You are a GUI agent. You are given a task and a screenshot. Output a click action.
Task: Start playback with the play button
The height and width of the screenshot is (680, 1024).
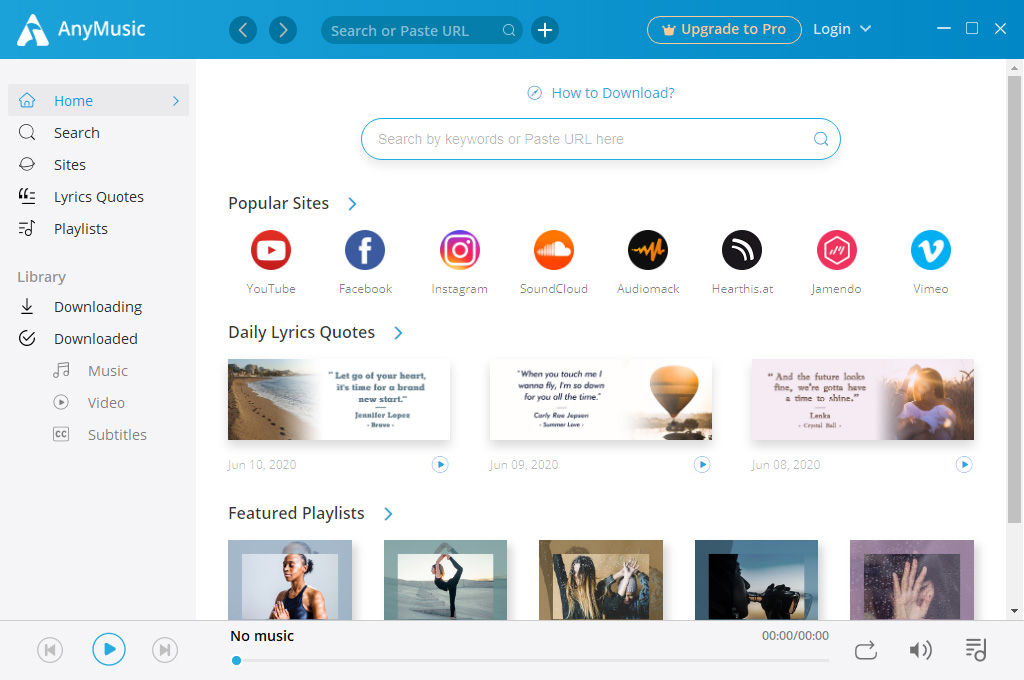[x=108, y=649]
